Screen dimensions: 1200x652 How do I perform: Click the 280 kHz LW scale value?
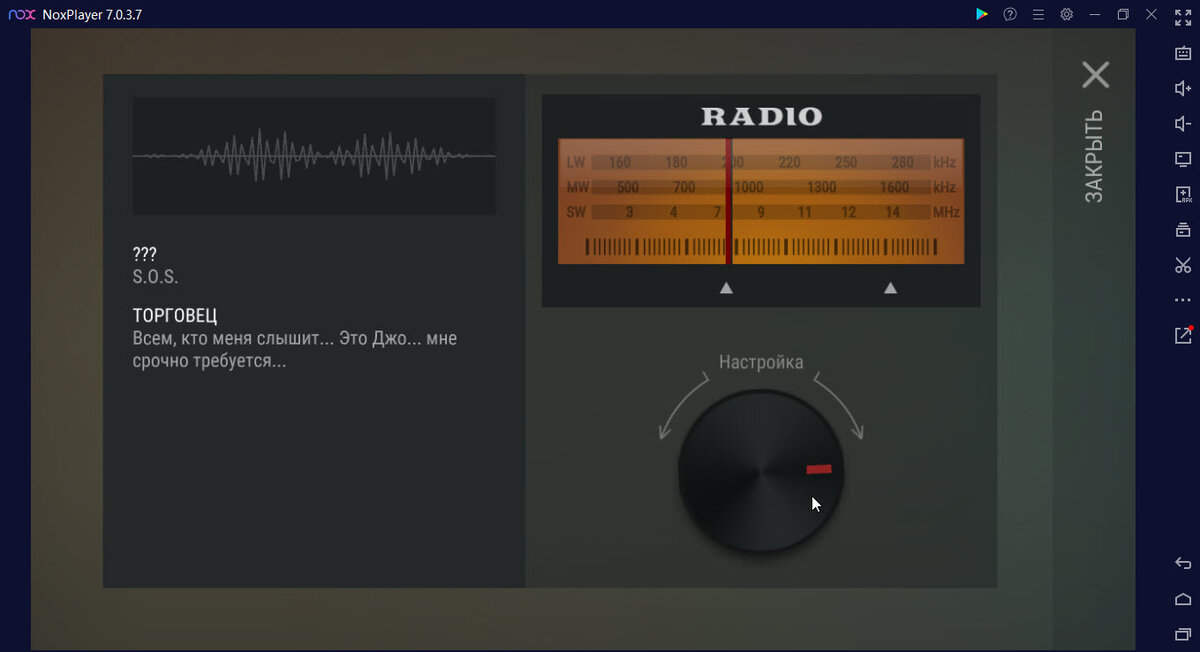tap(902, 162)
